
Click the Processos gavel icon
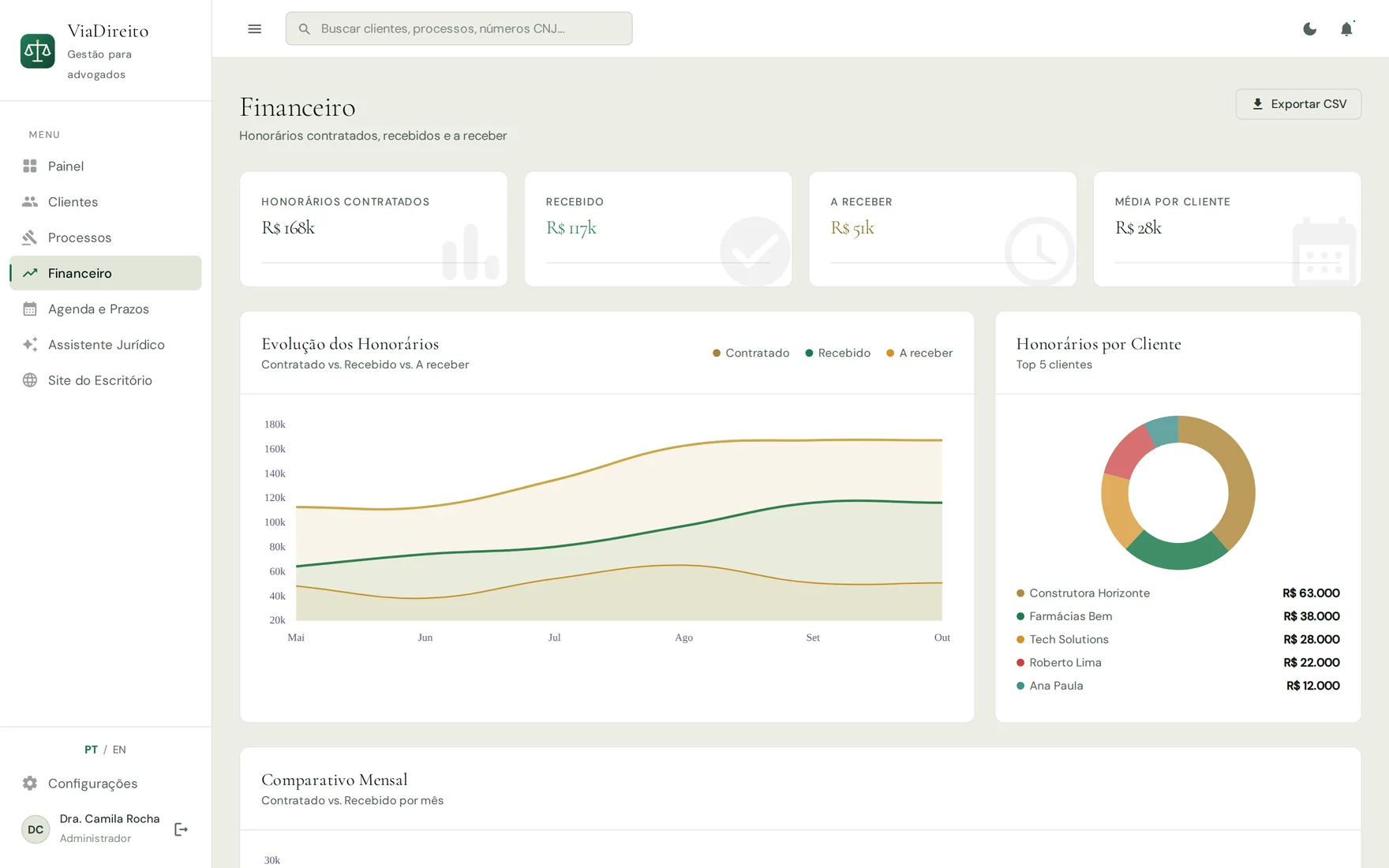(30, 238)
